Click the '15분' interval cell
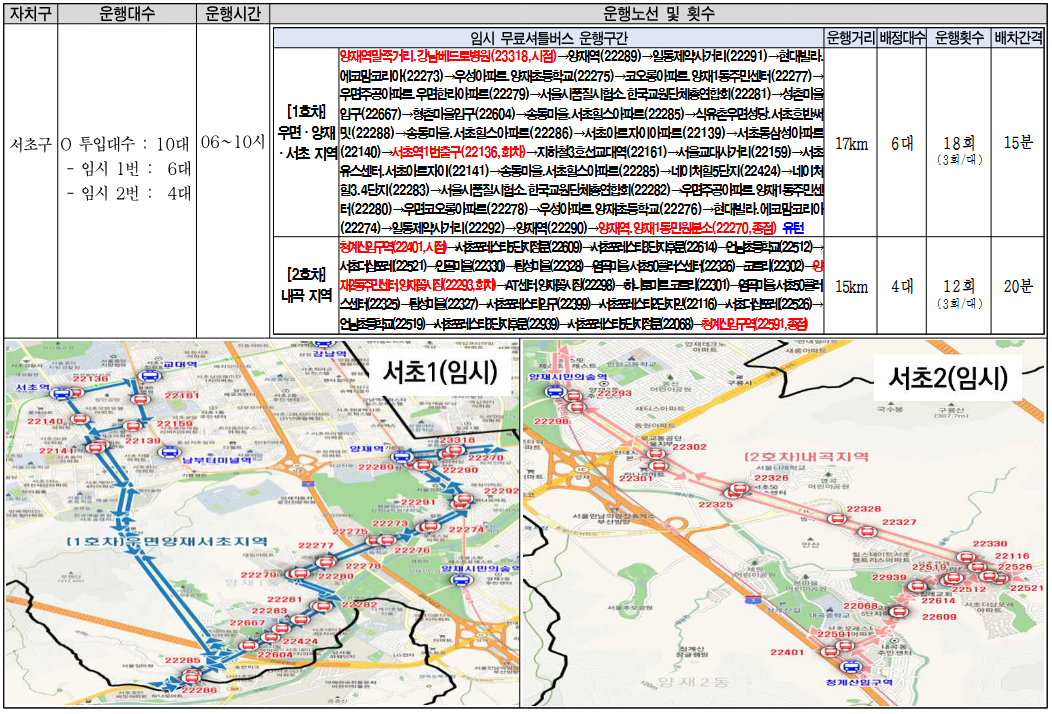The image size is (1052, 714). point(1018,144)
